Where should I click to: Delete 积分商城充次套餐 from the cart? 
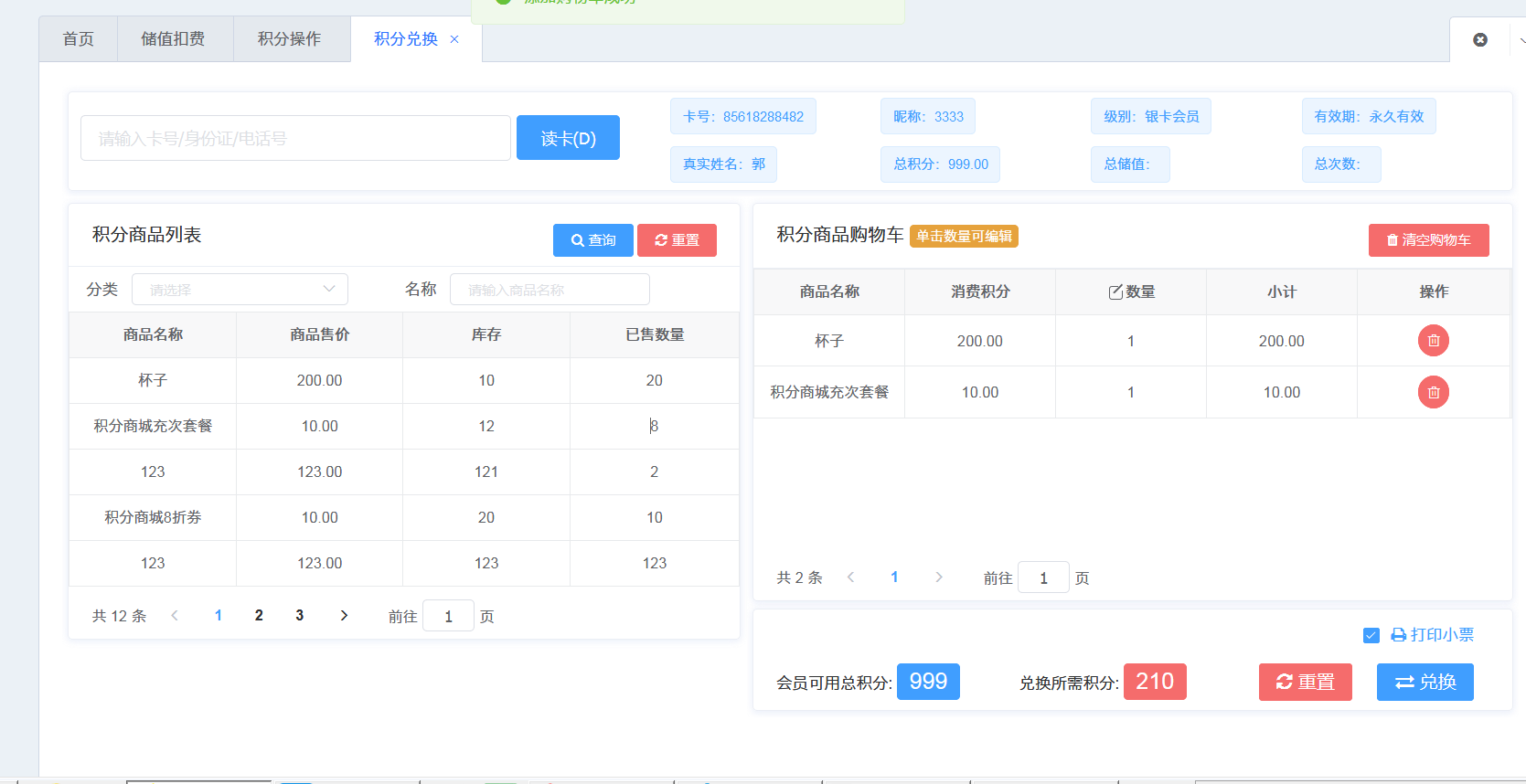[1433, 392]
